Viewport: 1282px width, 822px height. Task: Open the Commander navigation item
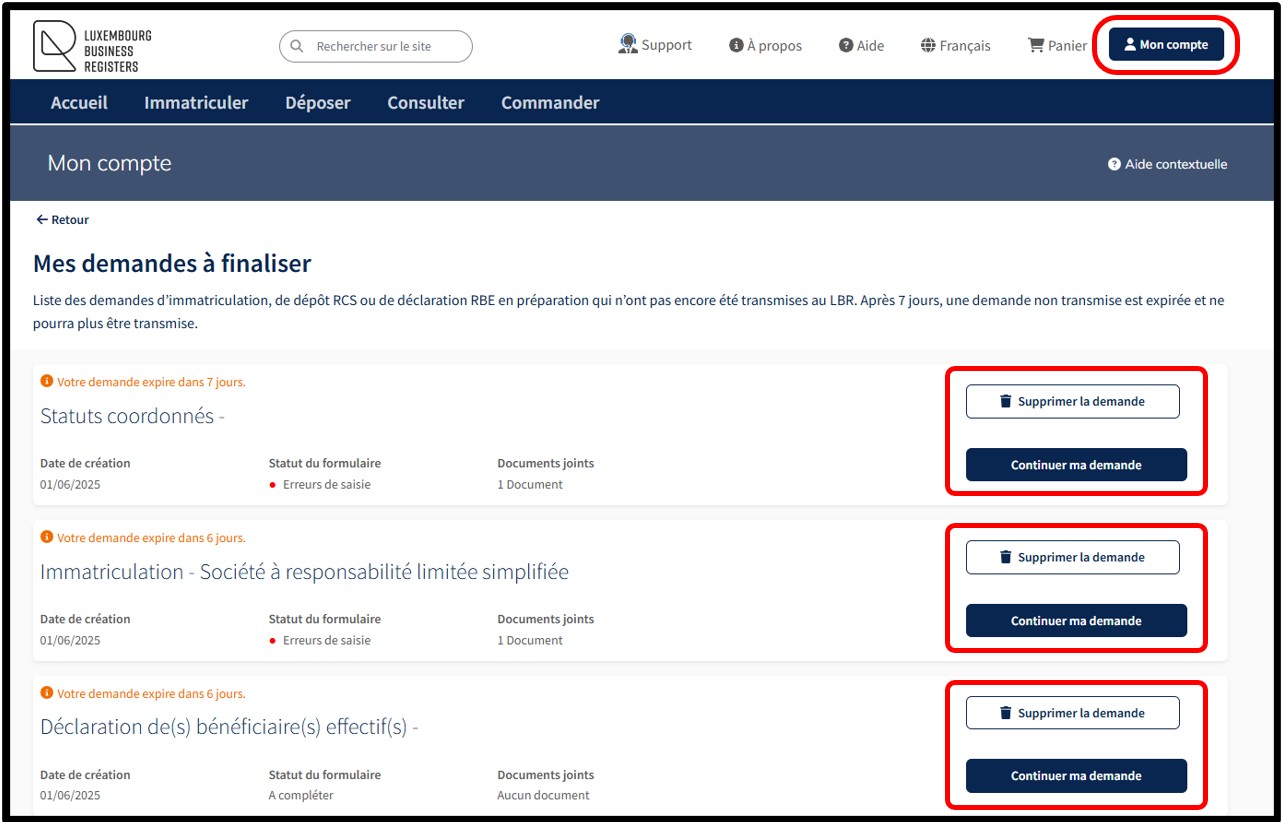click(550, 103)
